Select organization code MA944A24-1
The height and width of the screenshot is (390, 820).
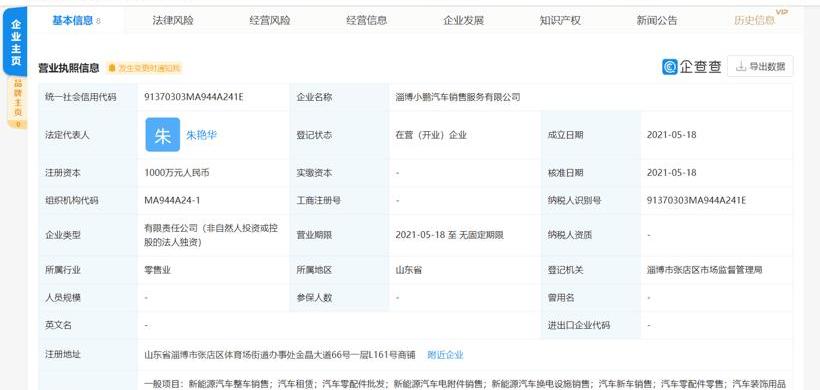[172, 200]
